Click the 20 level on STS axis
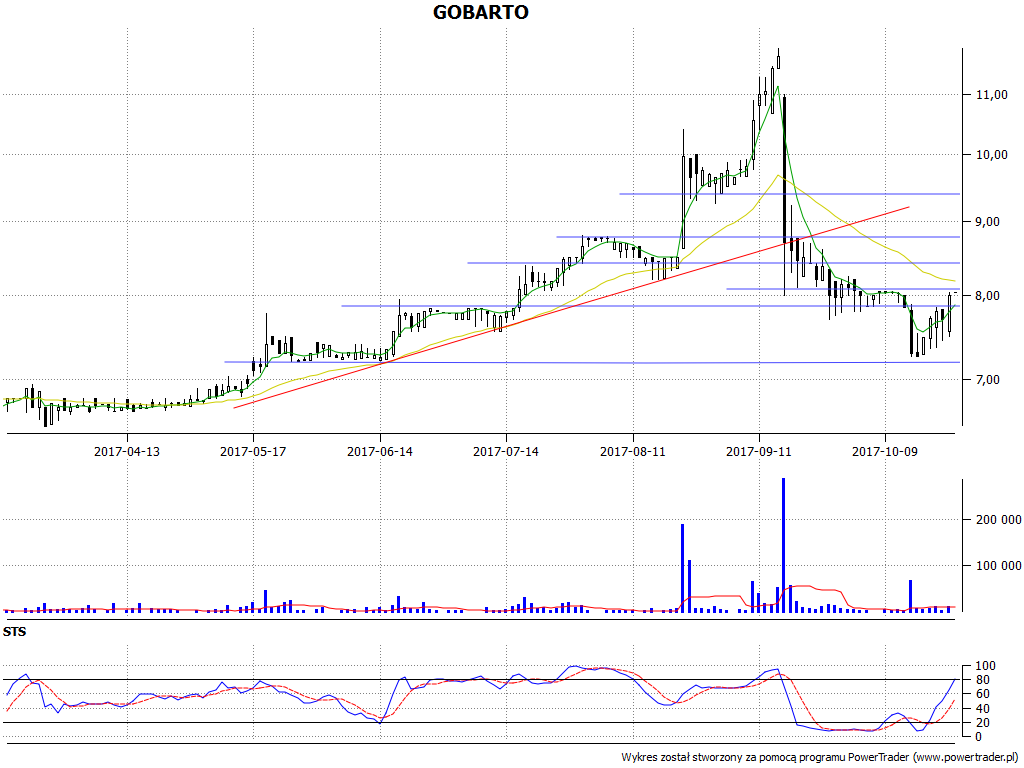The image size is (1024, 768). pos(982,723)
